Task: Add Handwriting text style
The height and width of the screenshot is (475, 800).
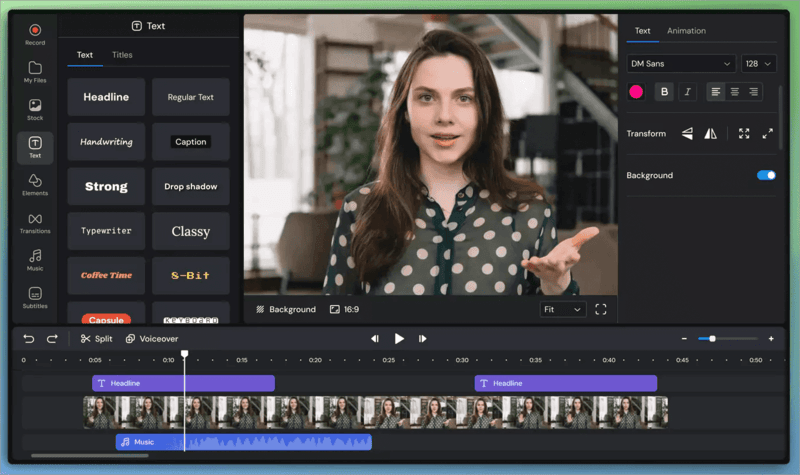Action: coord(106,142)
